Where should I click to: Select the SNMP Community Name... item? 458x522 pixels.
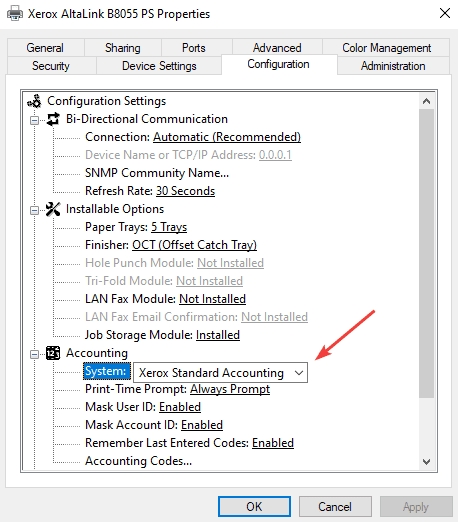click(157, 173)
